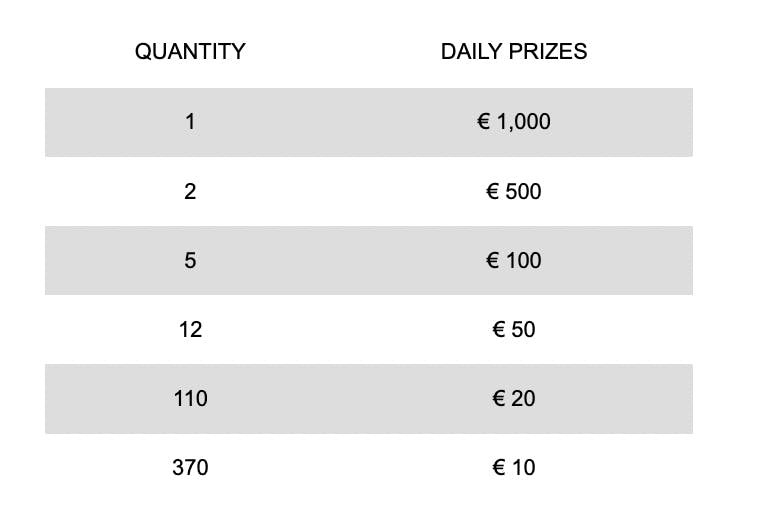This screenshot has width=768, height=526.
Task: Click quantity value 1 in first row
Action: (190, 121)
